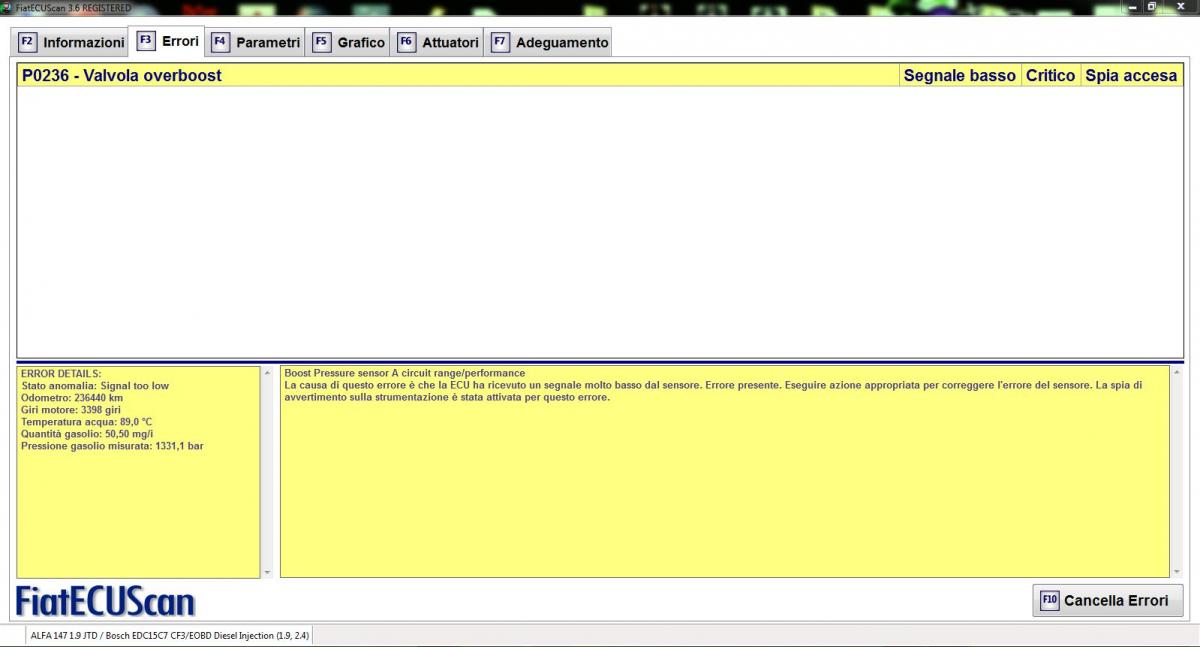Viewport: 1200px width, 647px height.
Task: Click the down arrow of the description panel scrollbar
Action: (x=1176, y=572)
